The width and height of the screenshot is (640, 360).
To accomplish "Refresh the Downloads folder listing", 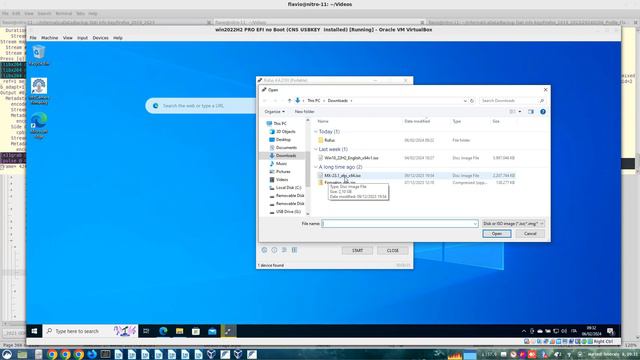I will 472,100.
